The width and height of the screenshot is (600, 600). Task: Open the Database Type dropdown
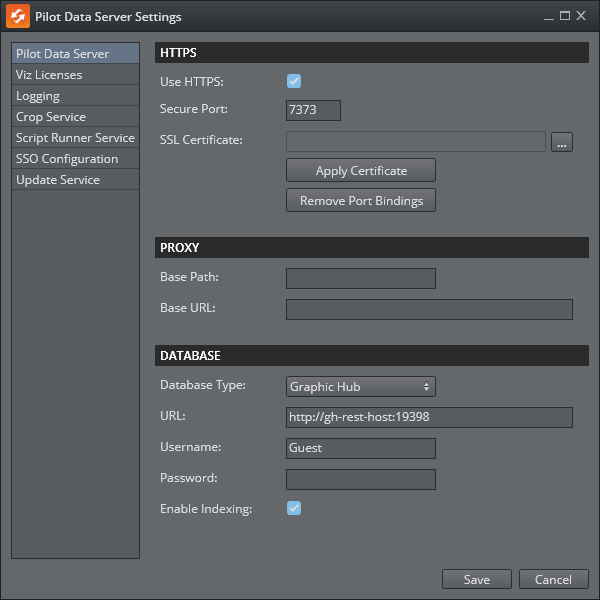pyautogui.click(x=360, y=386)
